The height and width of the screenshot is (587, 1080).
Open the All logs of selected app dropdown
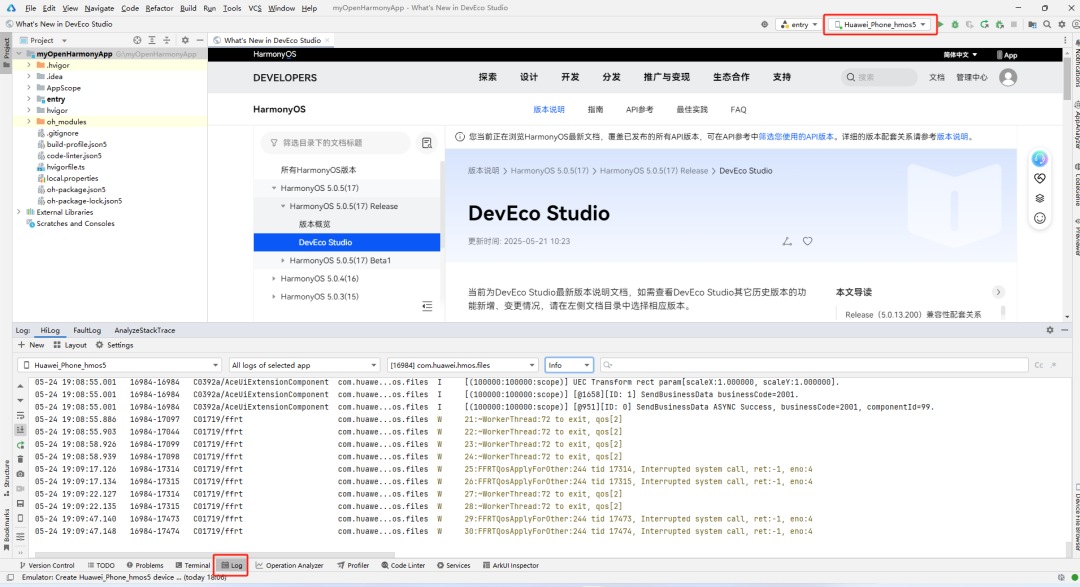click(304, 365)
